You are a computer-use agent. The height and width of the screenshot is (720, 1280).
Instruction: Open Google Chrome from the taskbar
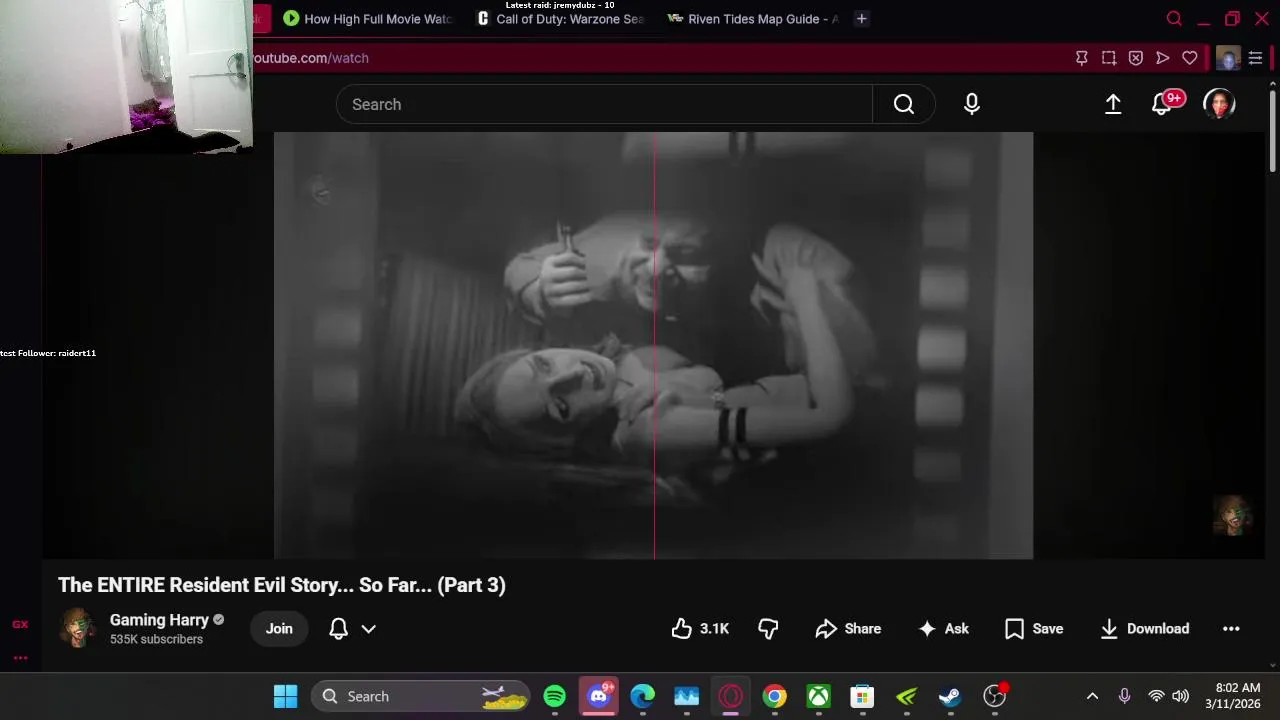[x=774, y=696]
